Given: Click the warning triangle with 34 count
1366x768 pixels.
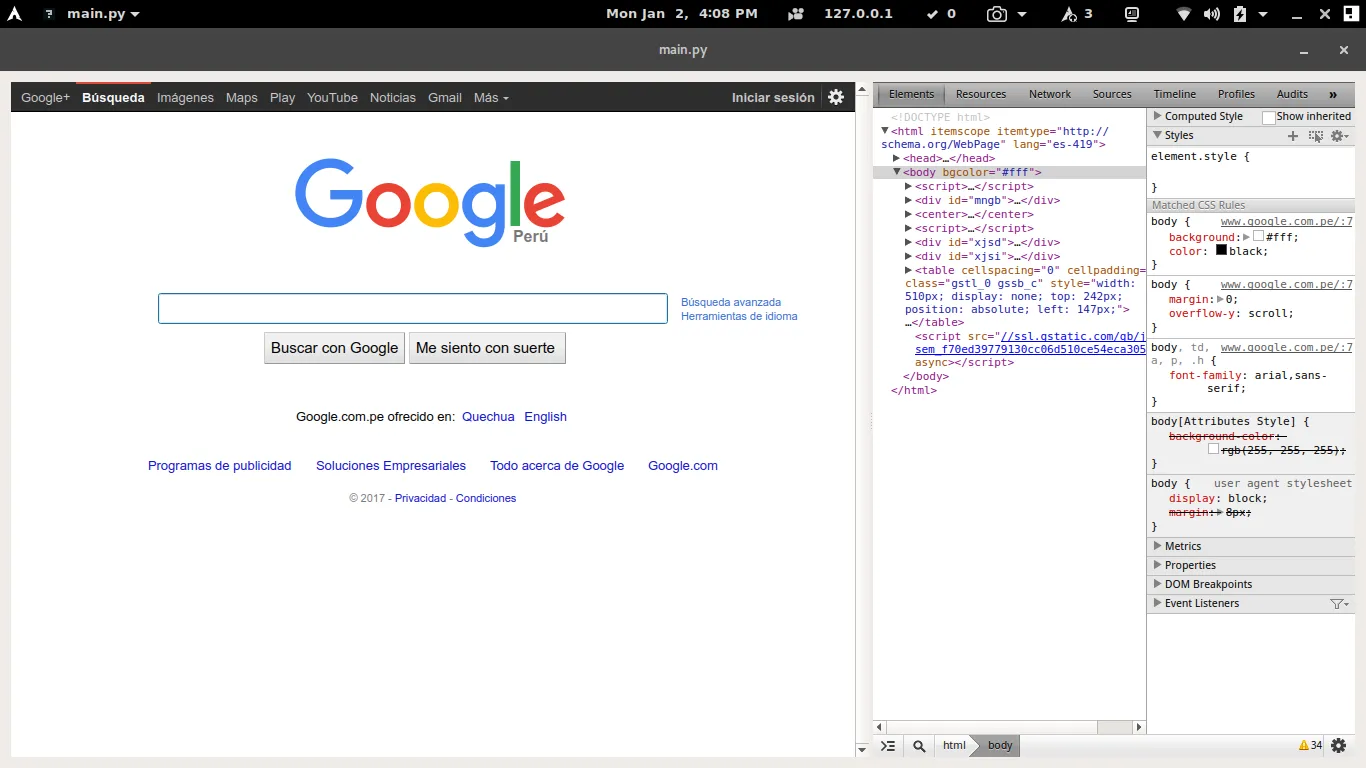Looking at the screenshot, I should [x=1310, y=745].
